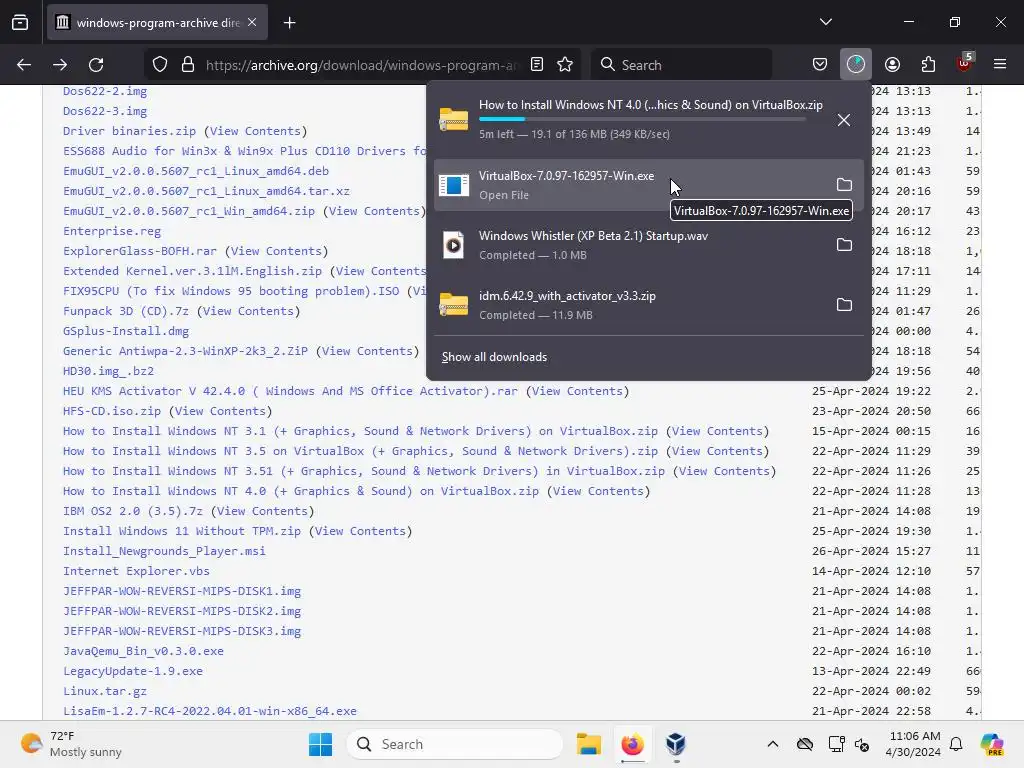Reload the current page
This screenshot has height=768, width=1024.
[96, 65]
